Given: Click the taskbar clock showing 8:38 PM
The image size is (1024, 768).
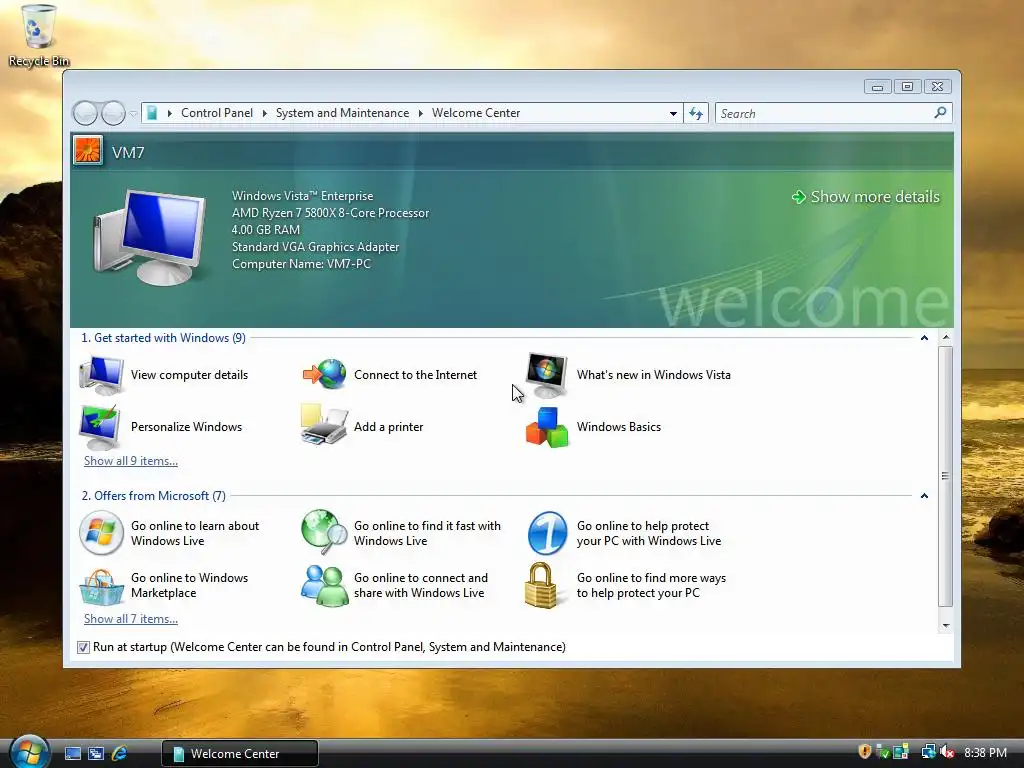Looking at the screenshot, I should (x=985, y=752).
